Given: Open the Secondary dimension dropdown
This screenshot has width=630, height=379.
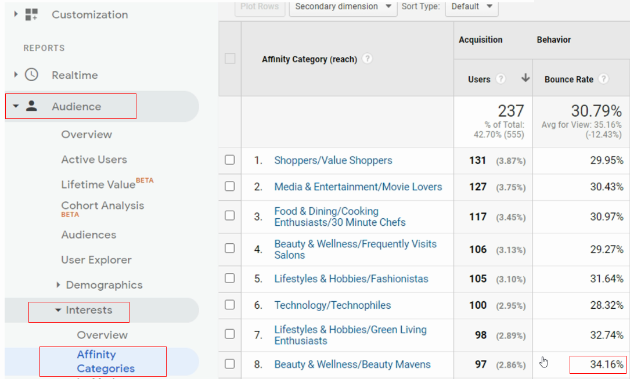Looking at the screenshot, I should [x=343, y=7].
